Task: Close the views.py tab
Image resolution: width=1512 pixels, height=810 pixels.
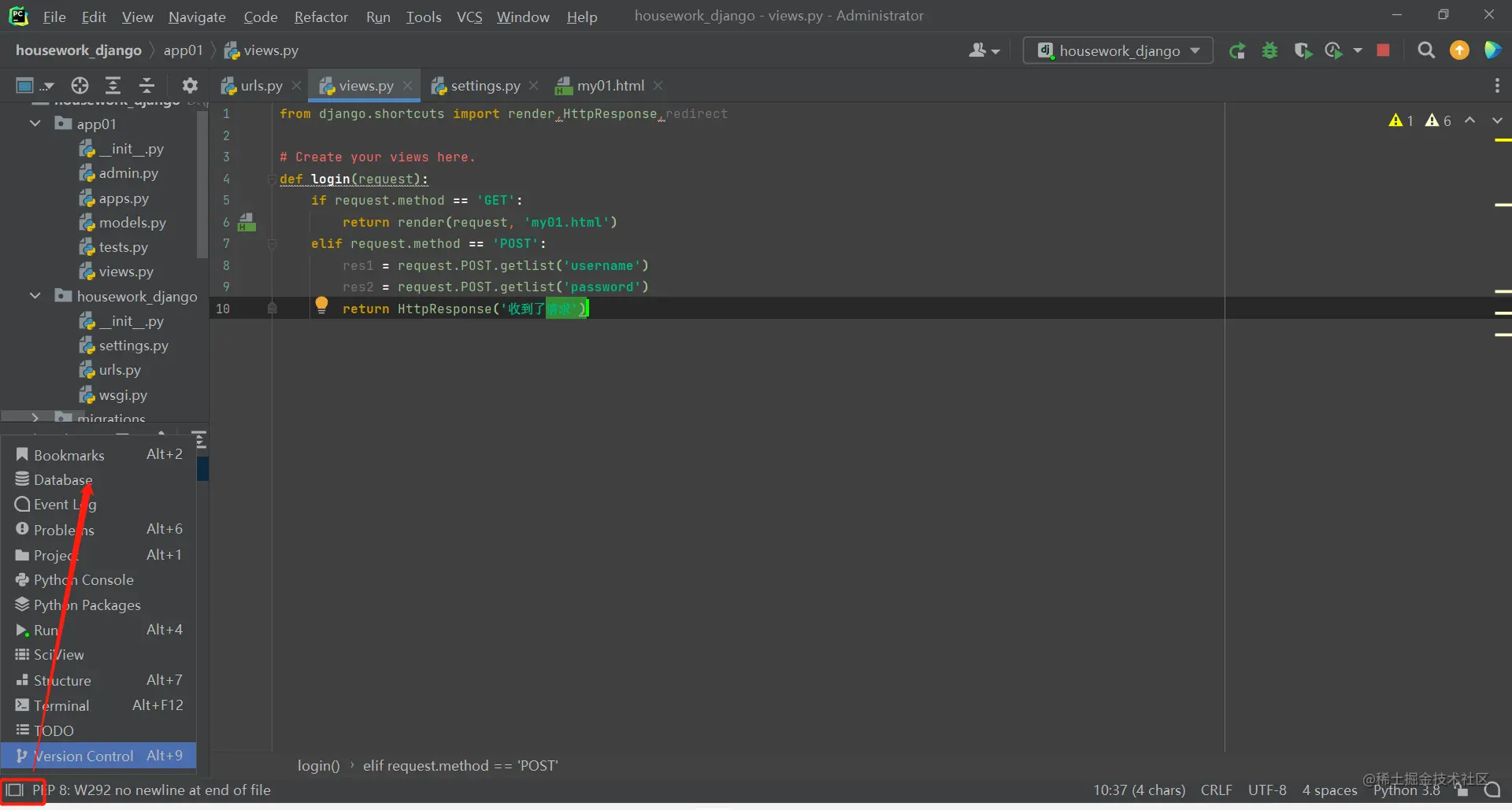Action: click(407, 85)
